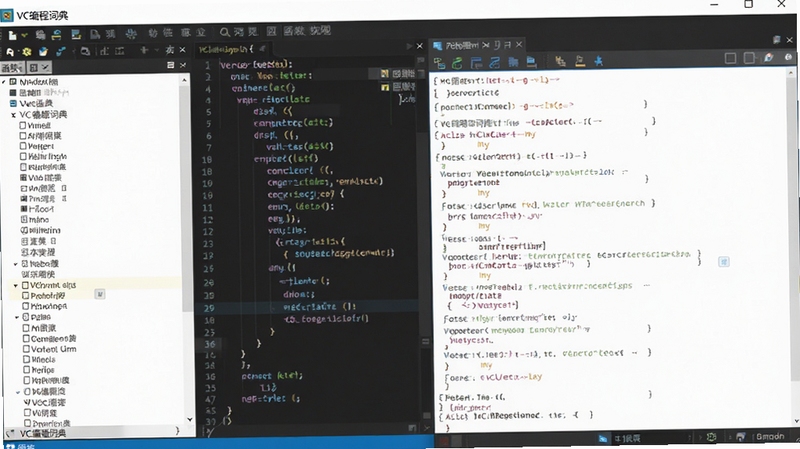Screen dimensions: 800x449
Task: Click the run arrow beside editor close button
Action: (x=409, y=46)
